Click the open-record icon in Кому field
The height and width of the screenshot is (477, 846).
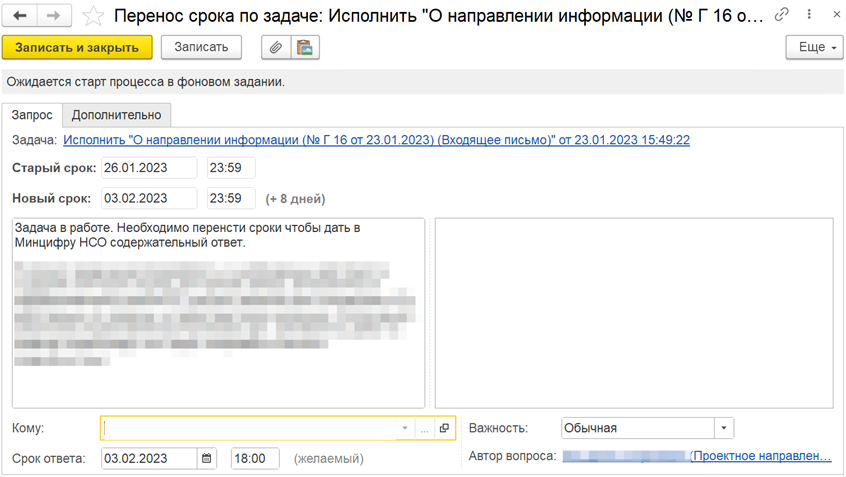(445, 428)
